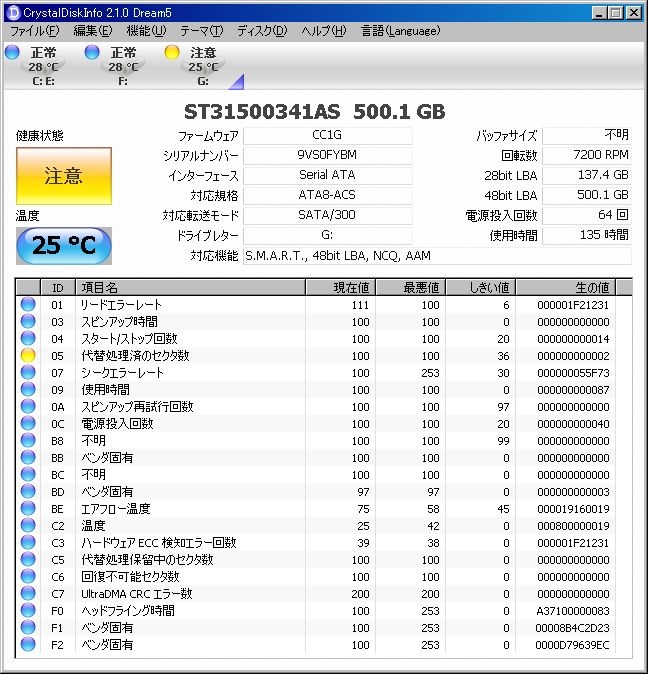The width and height of the screenshot is (648, 674).
Task: Open the 編集(E) menu
Action: pyautogui.click(x=93, y=31)
